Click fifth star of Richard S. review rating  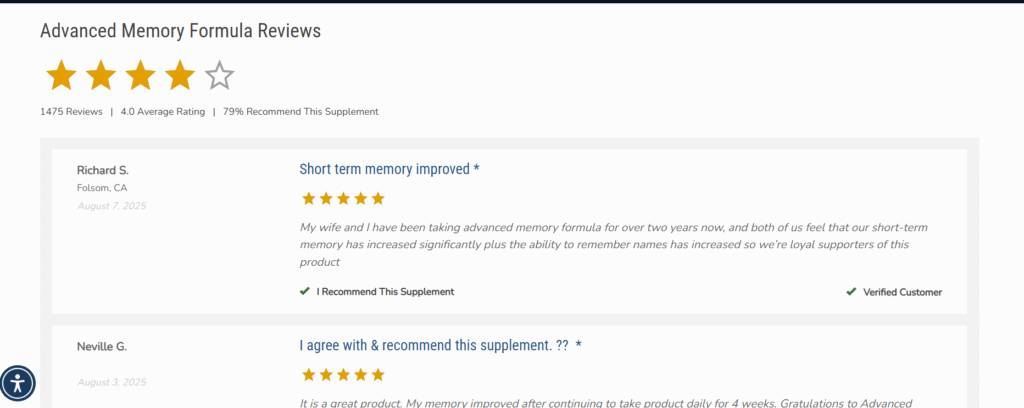[x=378, y=198]
